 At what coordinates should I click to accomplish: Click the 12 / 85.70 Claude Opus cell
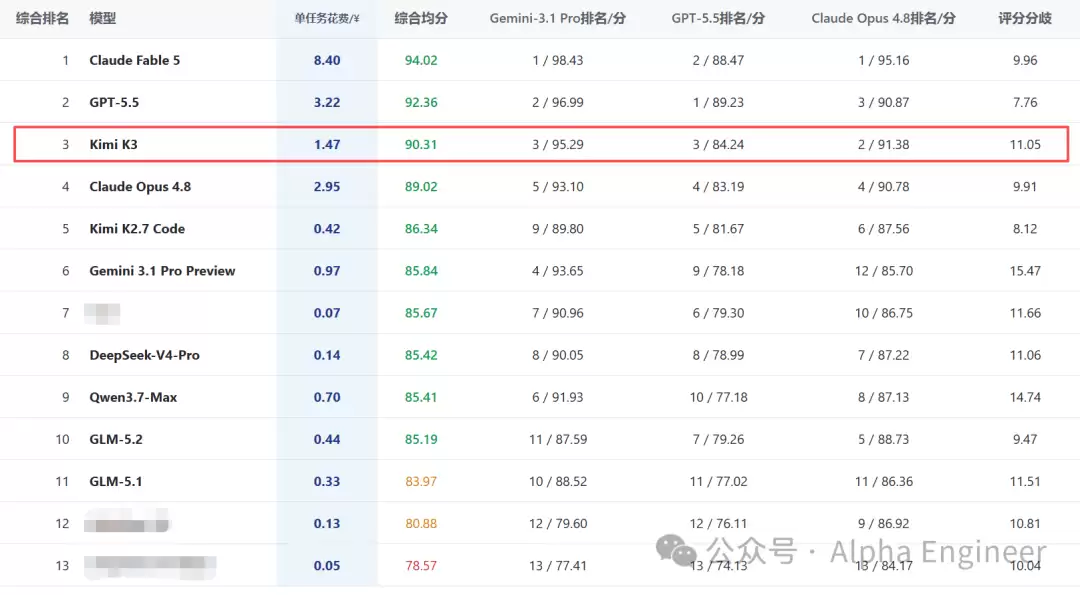coord(883,271)
